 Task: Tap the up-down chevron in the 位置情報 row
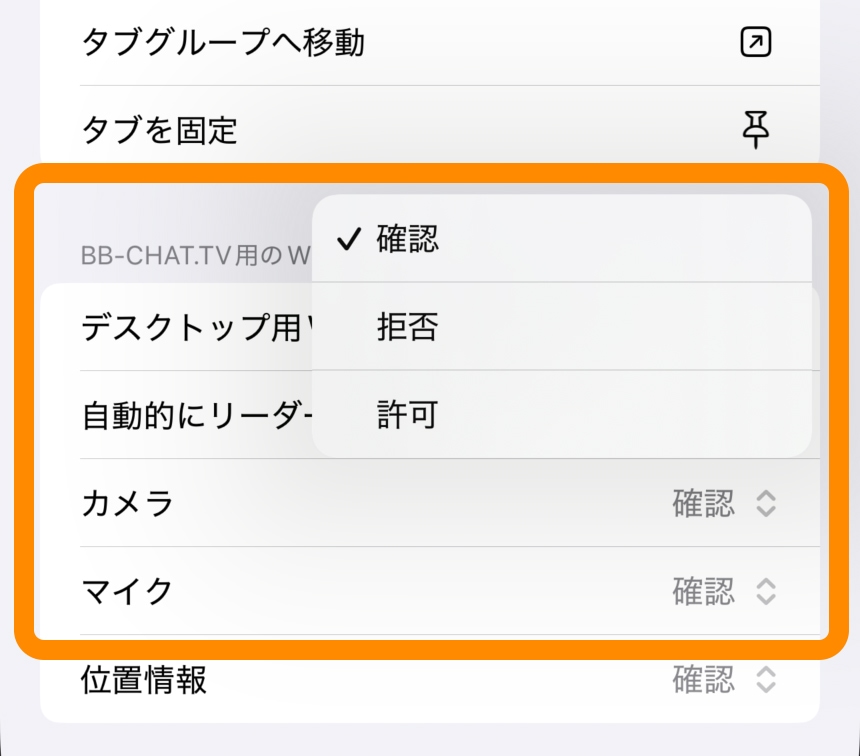[x=765, y=681]
